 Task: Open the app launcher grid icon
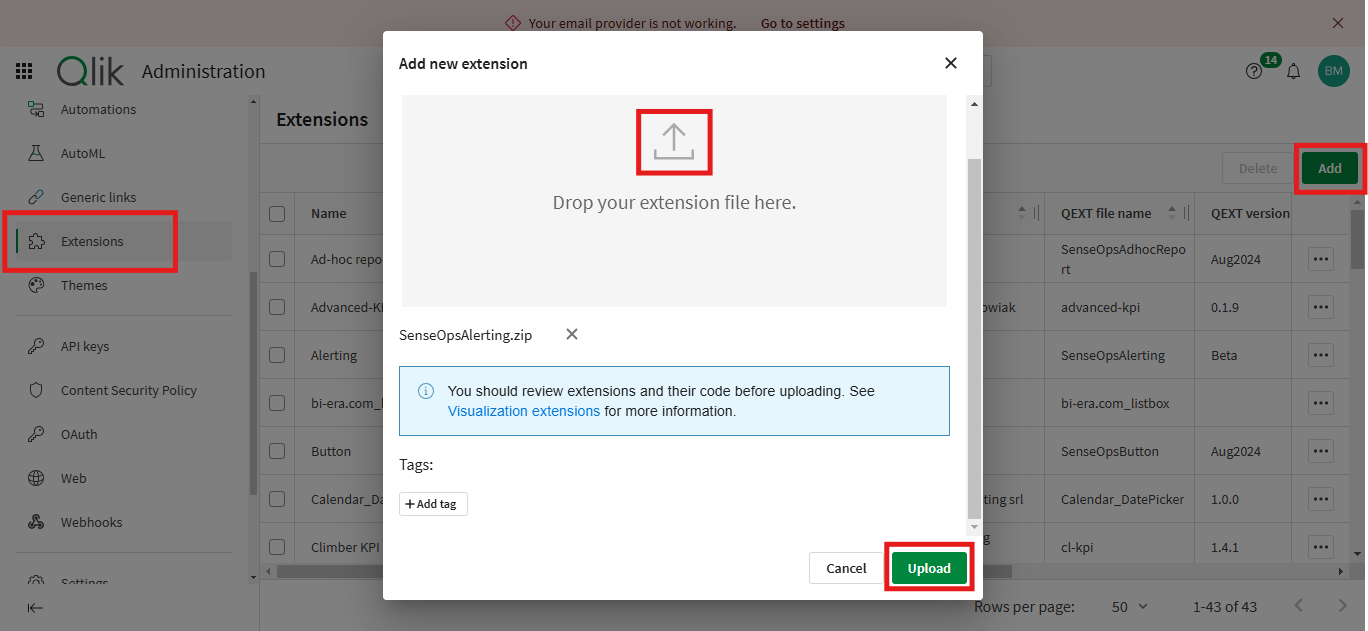tap(24, 71)
